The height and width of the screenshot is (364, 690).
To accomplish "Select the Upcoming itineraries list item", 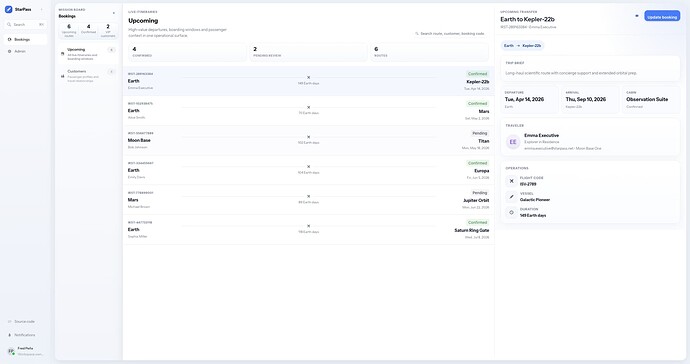I will coord(88,54).
